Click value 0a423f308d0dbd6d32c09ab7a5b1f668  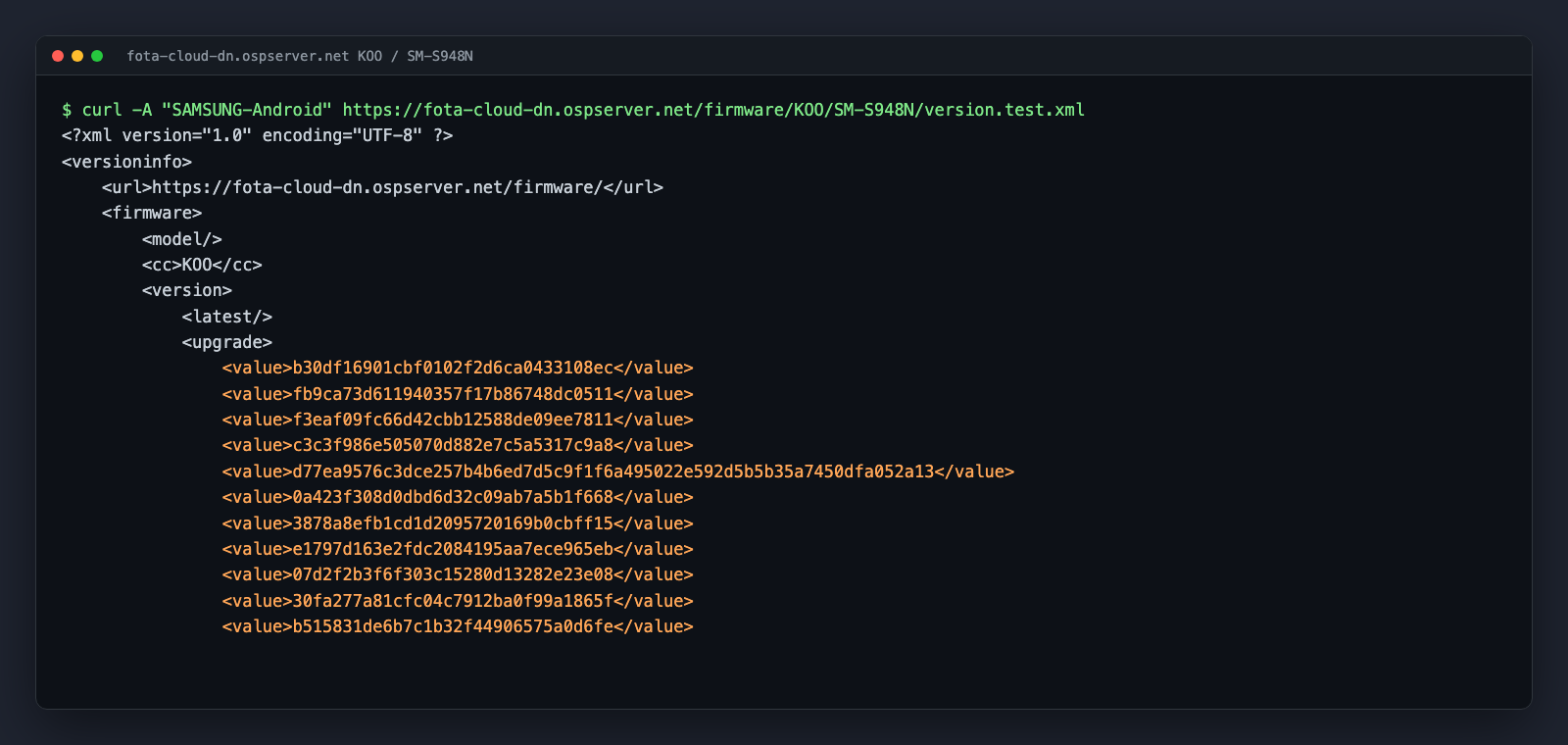[x=458, y=497]
